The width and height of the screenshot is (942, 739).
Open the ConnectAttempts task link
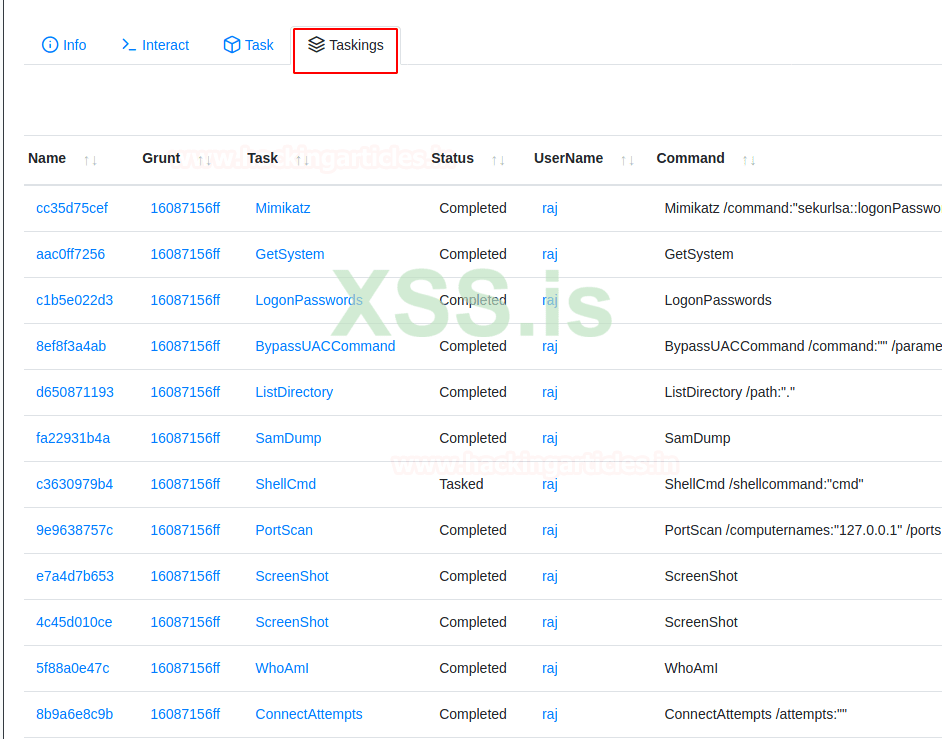tap(309, 714)
